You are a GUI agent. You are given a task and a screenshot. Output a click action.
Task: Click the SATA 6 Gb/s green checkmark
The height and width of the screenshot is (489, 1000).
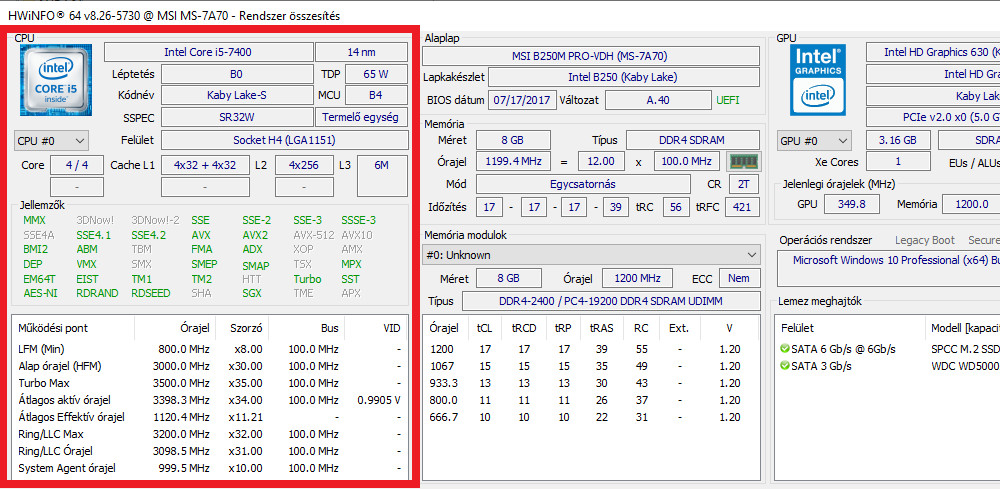point(785,348)
